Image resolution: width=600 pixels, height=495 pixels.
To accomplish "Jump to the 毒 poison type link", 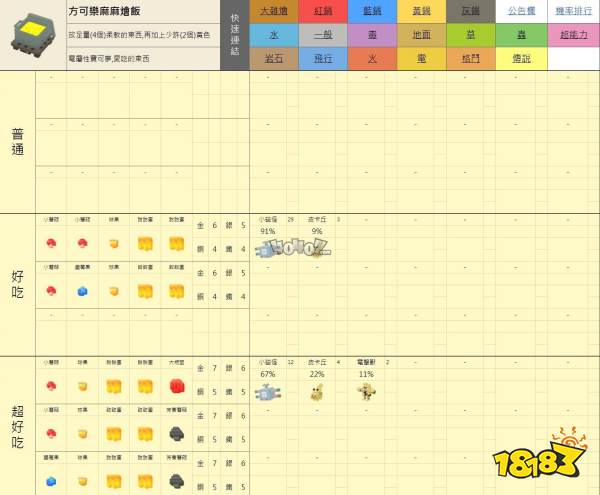I will click(x=372, y=35).
